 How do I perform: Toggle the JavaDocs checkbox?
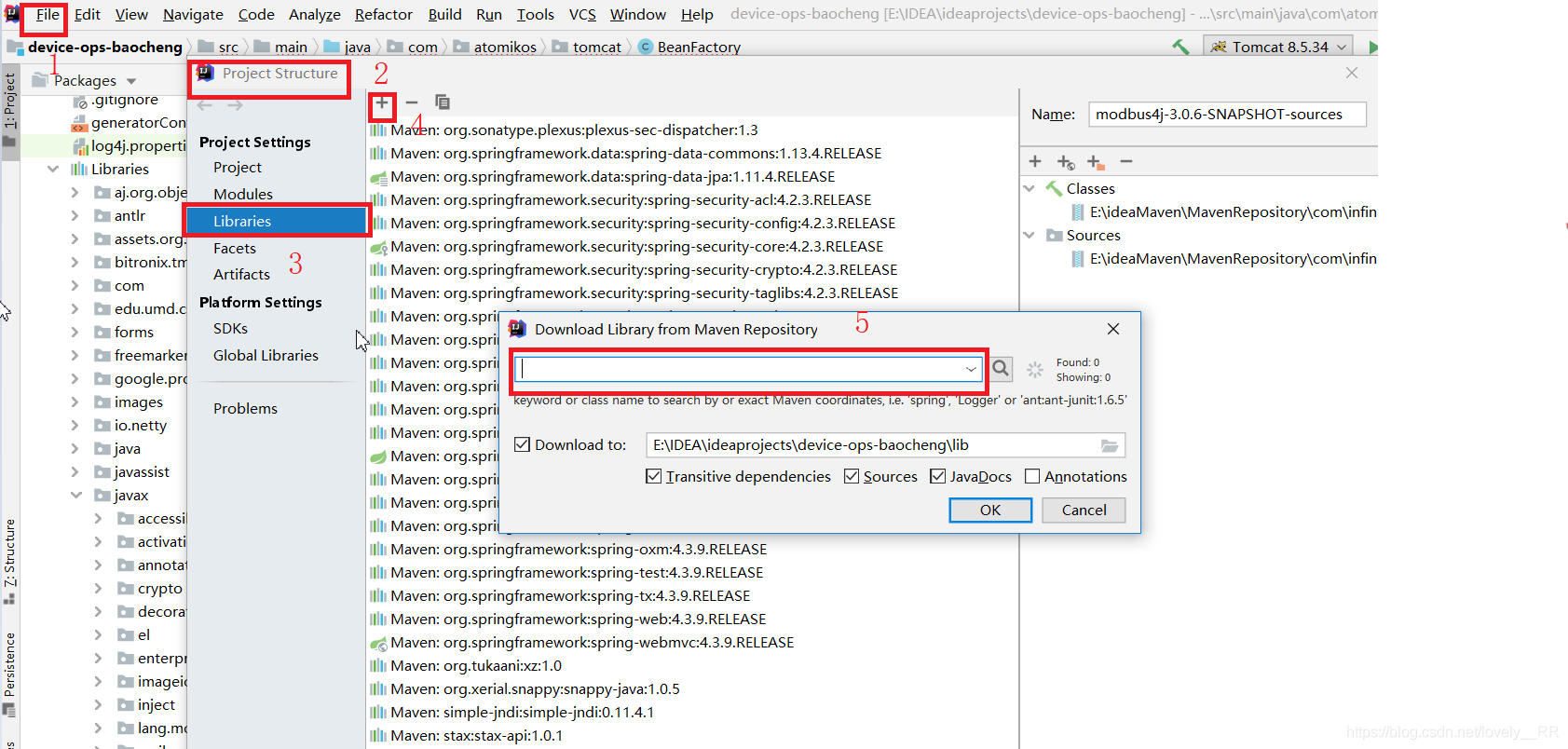pyautogui.click(x=938, y=476)
